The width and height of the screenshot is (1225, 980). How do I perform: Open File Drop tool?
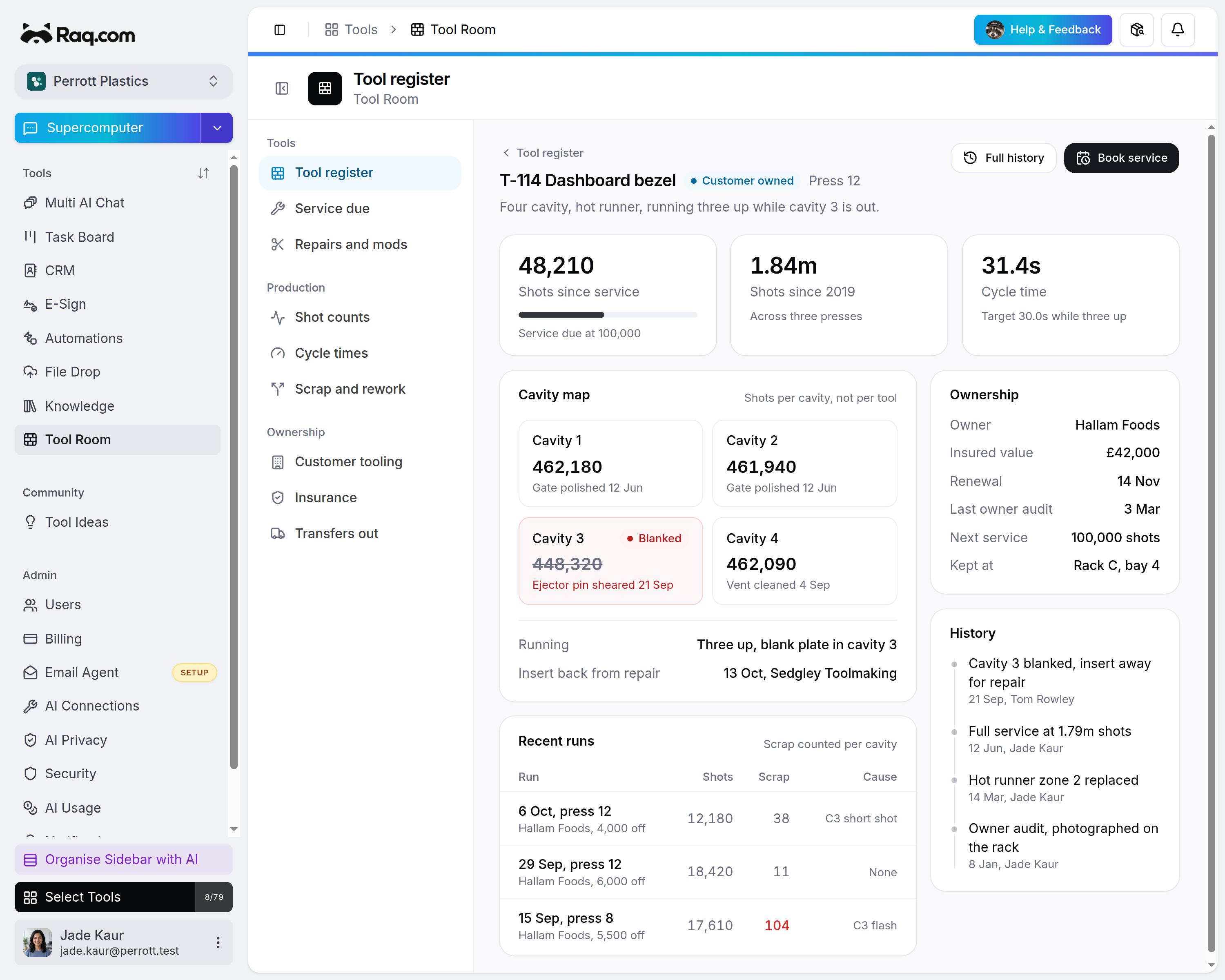pos(118,372)
